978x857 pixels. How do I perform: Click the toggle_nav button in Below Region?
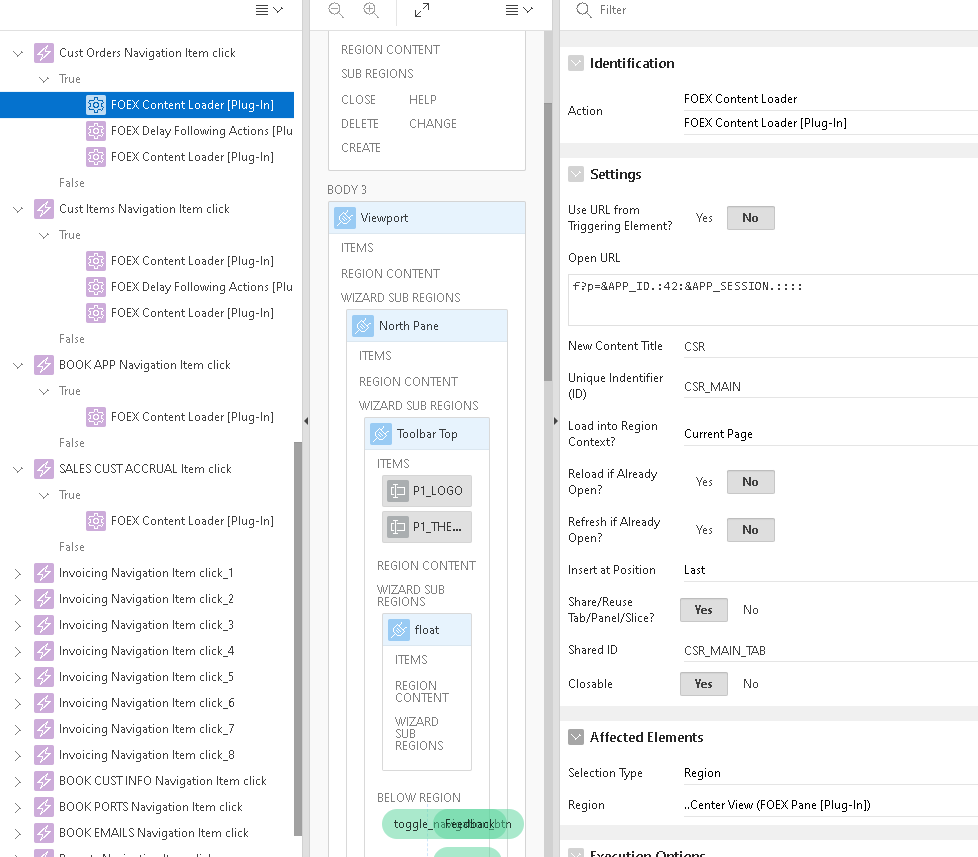tap(412, 824)
